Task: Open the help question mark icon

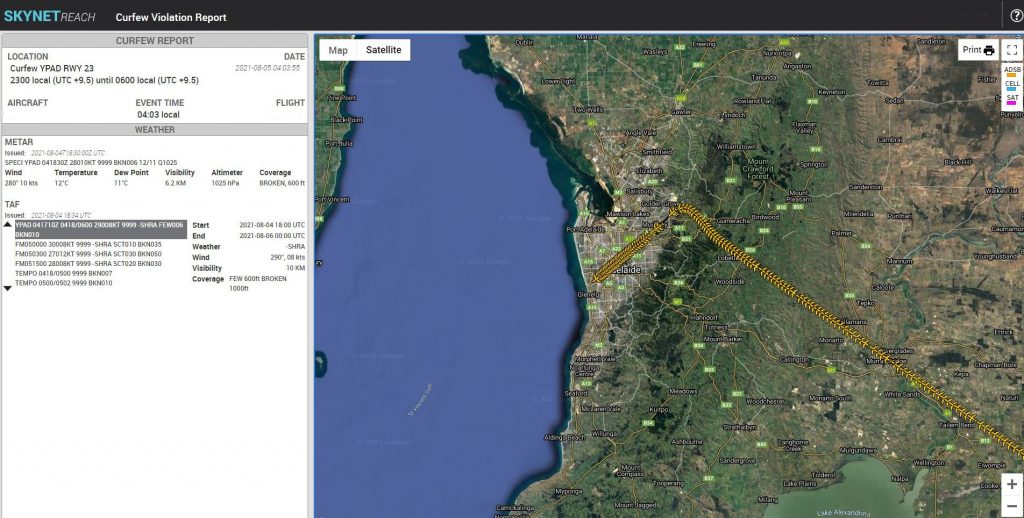Action: (1016, 16)
